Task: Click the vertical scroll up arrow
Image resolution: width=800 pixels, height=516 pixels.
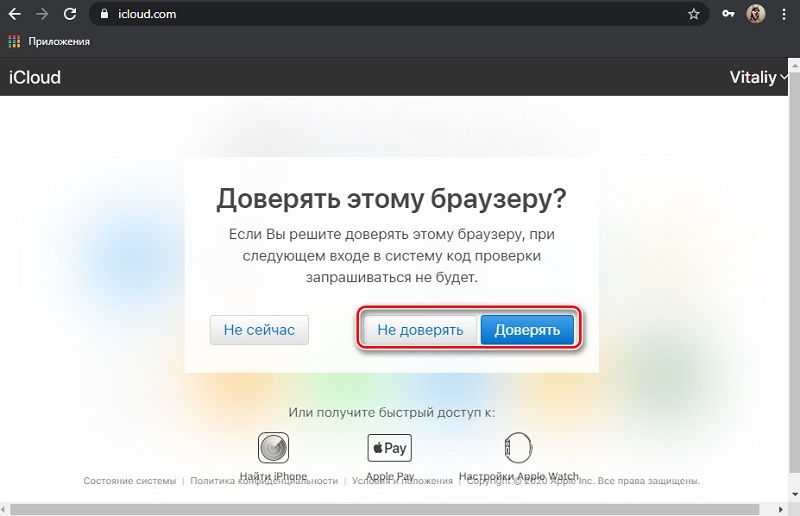Action: pos(794,64)
